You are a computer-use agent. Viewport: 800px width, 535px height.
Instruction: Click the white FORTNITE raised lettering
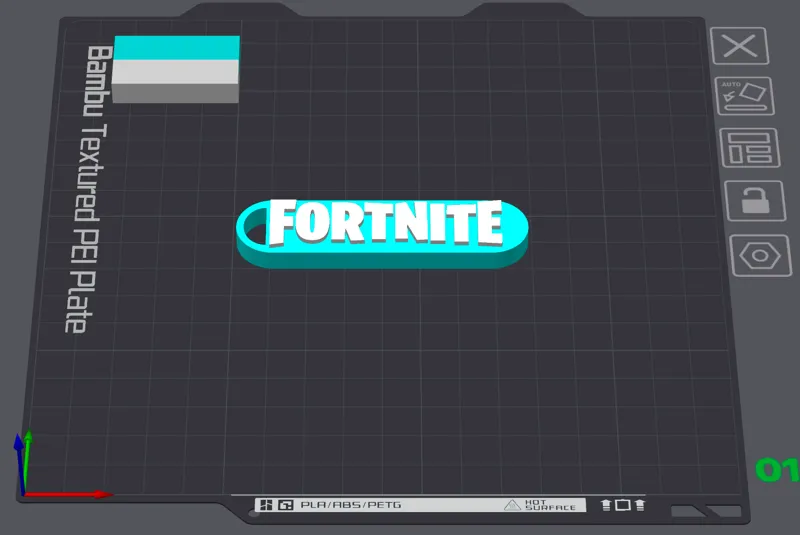click(x=386, y=222)
